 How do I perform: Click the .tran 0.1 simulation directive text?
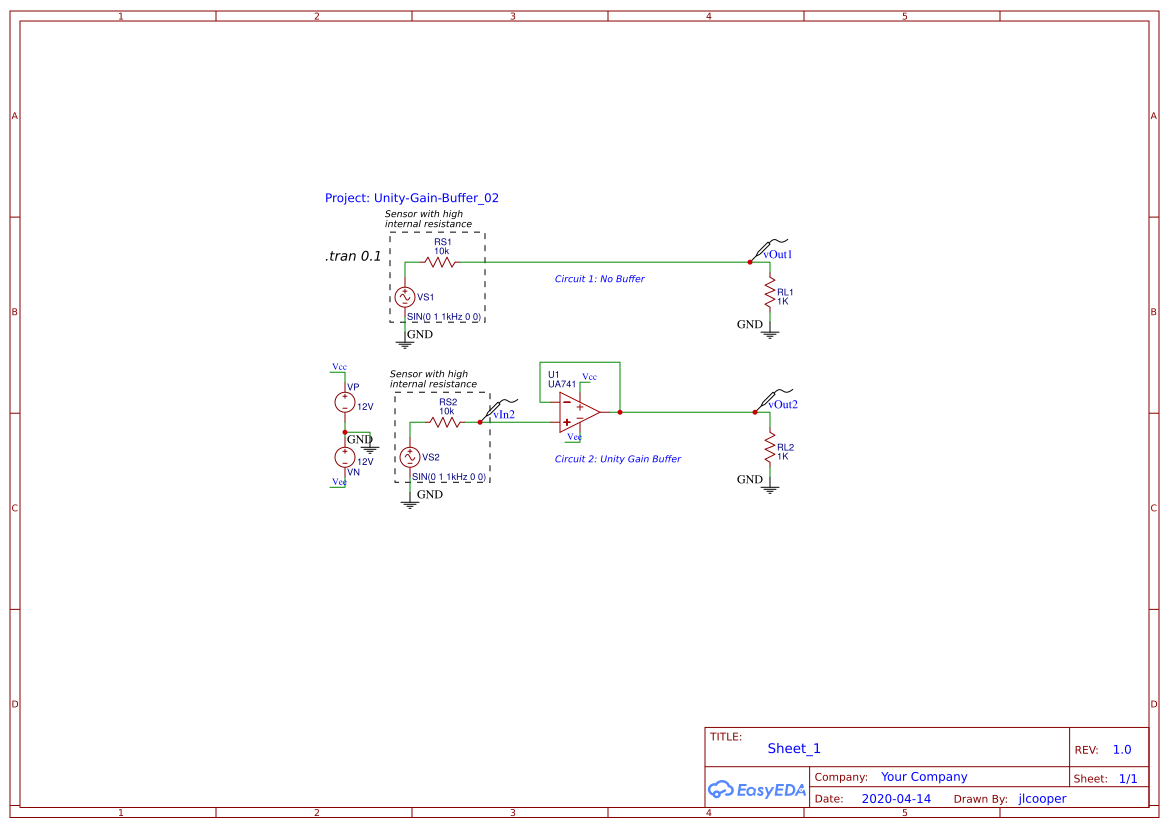coord(352,256)
